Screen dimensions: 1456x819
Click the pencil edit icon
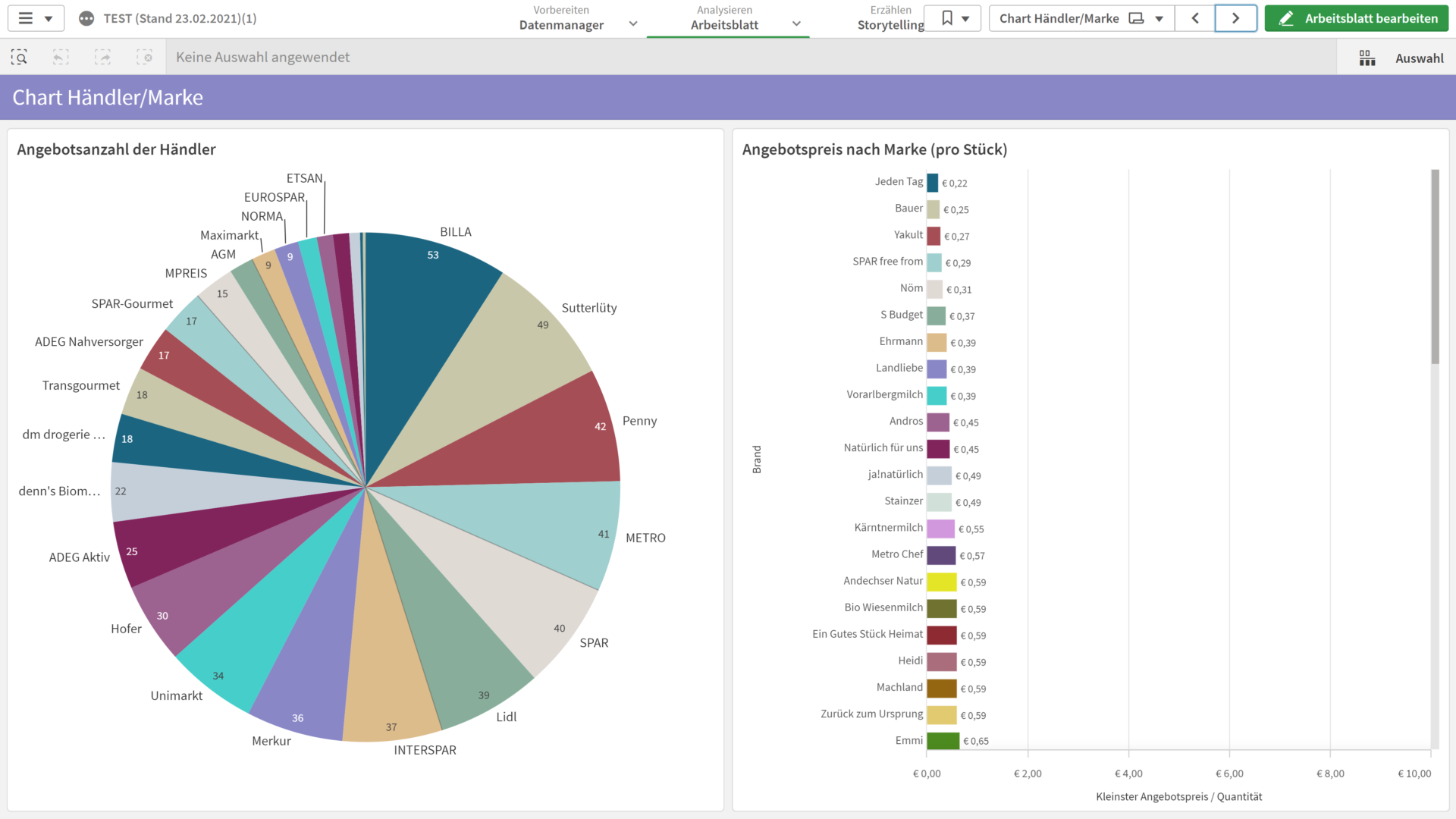tap(1286, 18)
